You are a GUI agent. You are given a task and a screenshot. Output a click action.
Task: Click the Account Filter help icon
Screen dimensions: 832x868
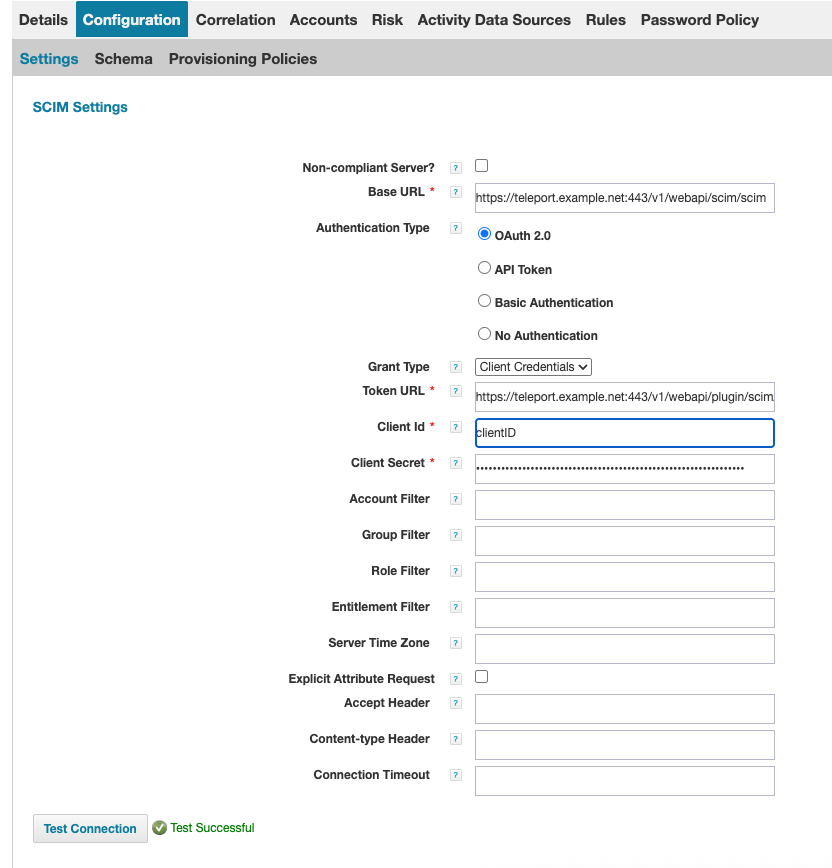pos(456,499)
